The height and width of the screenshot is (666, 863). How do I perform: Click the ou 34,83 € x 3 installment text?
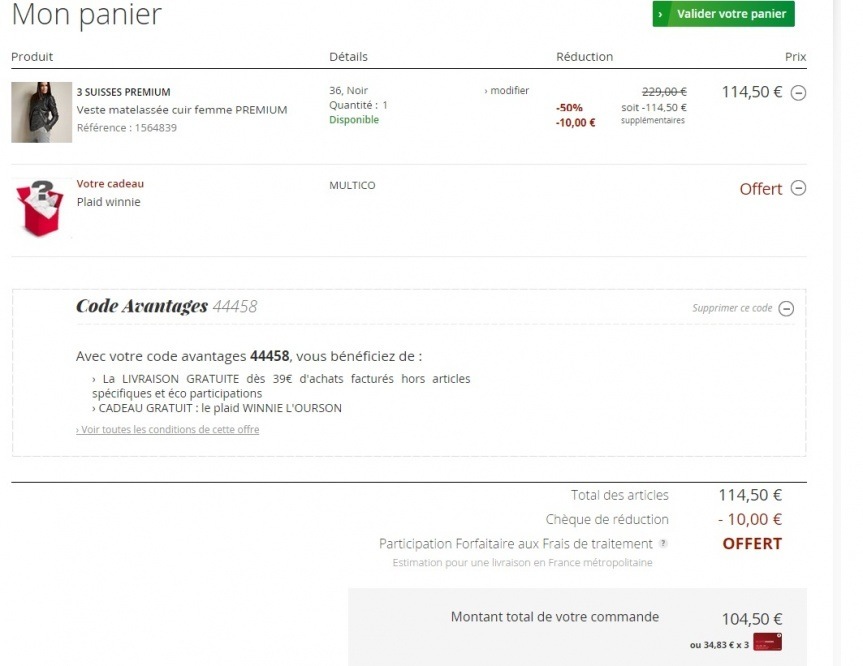click(719, 645)
